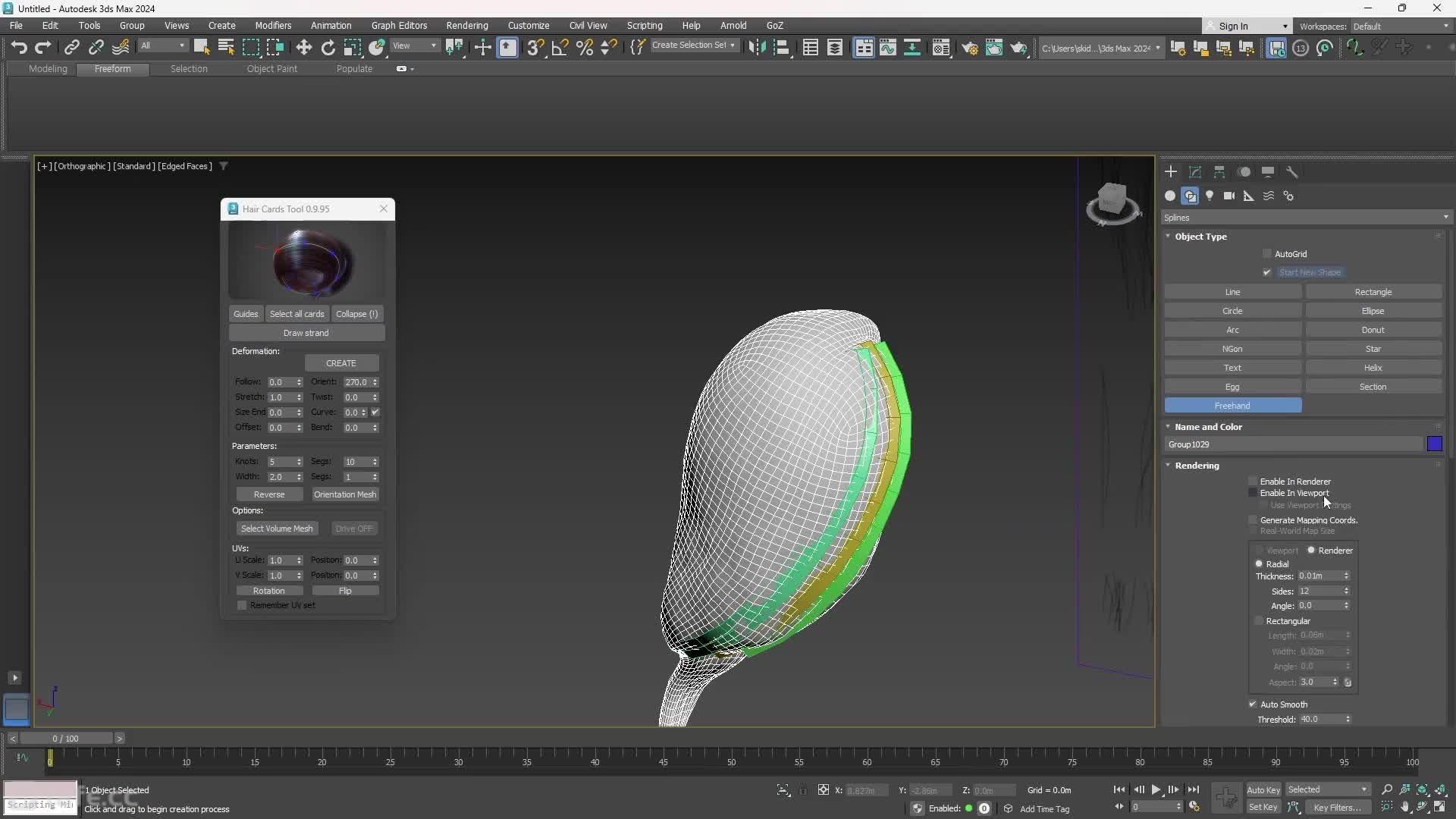Viewport: 1456px width, 819px height.
Task: Open the Workspaces Default dropdown
Action: (x=1399, y=27)
